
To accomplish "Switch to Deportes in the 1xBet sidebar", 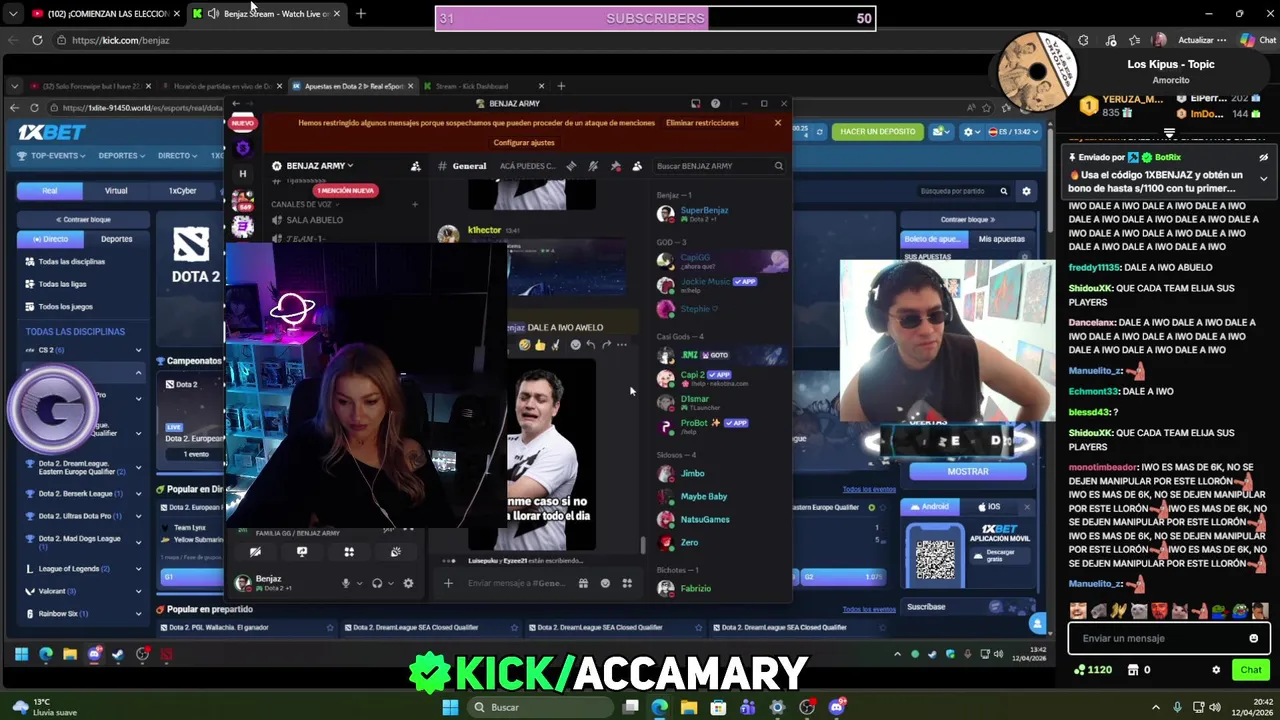I will point(116,239).
